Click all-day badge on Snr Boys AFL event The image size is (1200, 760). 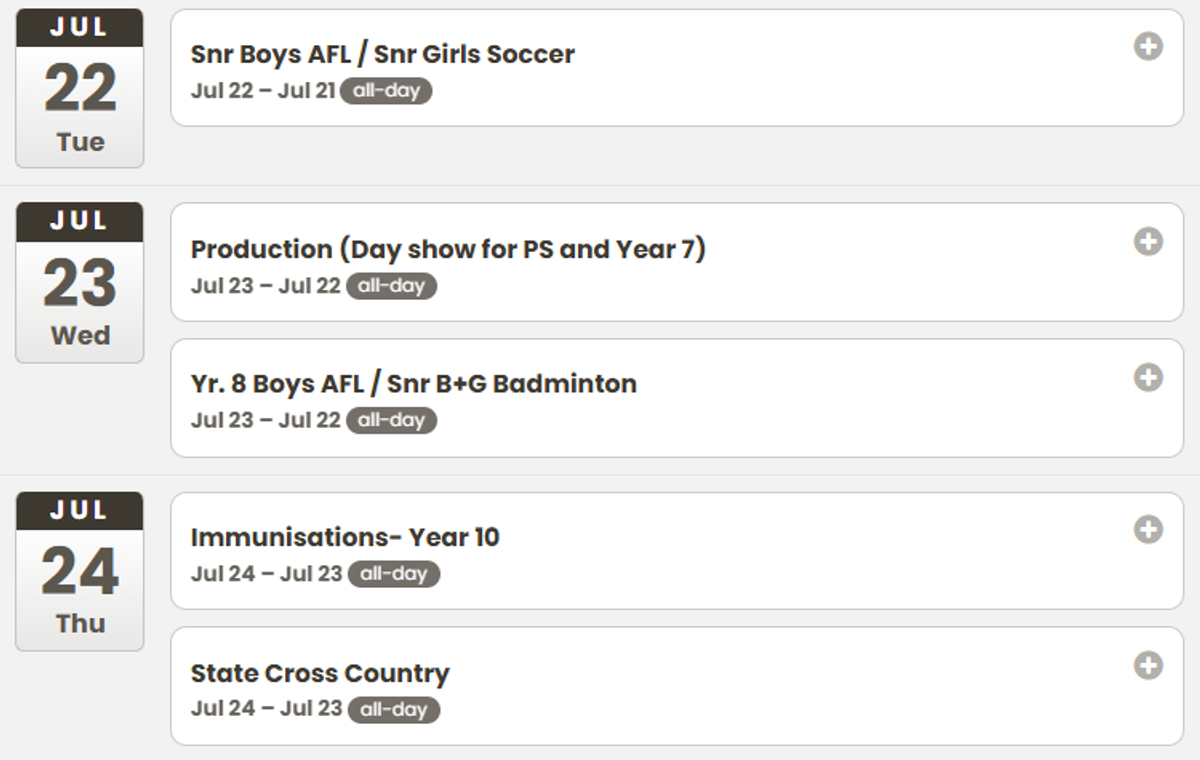(386, 91)
